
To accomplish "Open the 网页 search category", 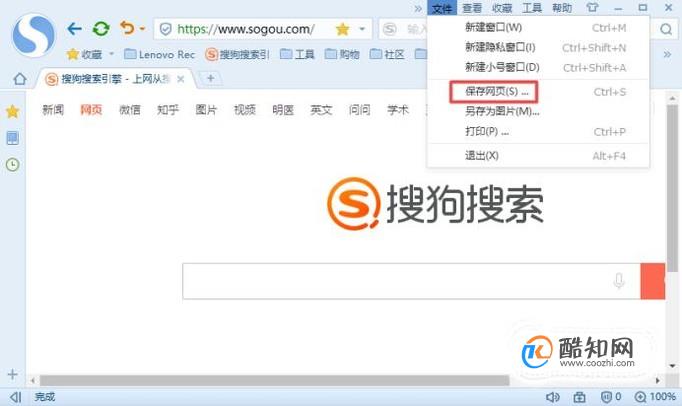I will (91, 110).
